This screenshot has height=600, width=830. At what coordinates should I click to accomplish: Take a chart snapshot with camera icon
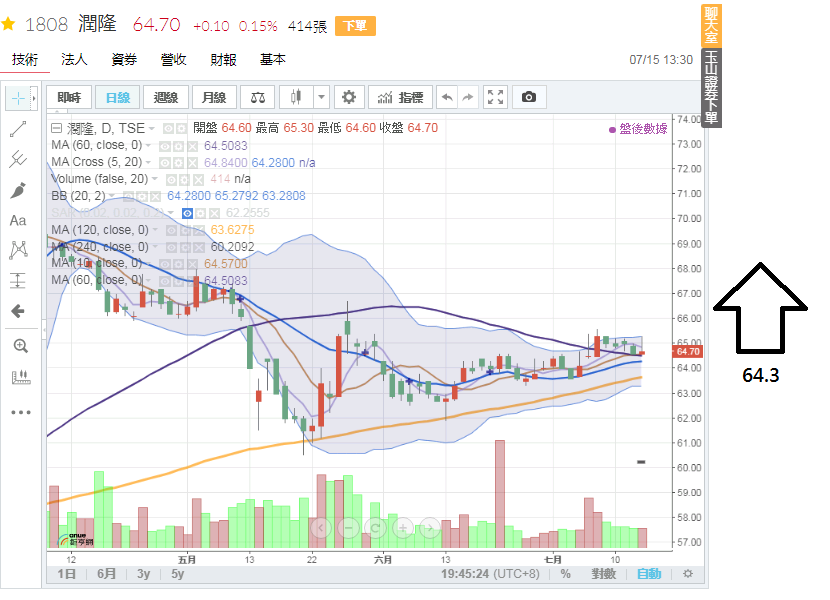click(529, 97)
